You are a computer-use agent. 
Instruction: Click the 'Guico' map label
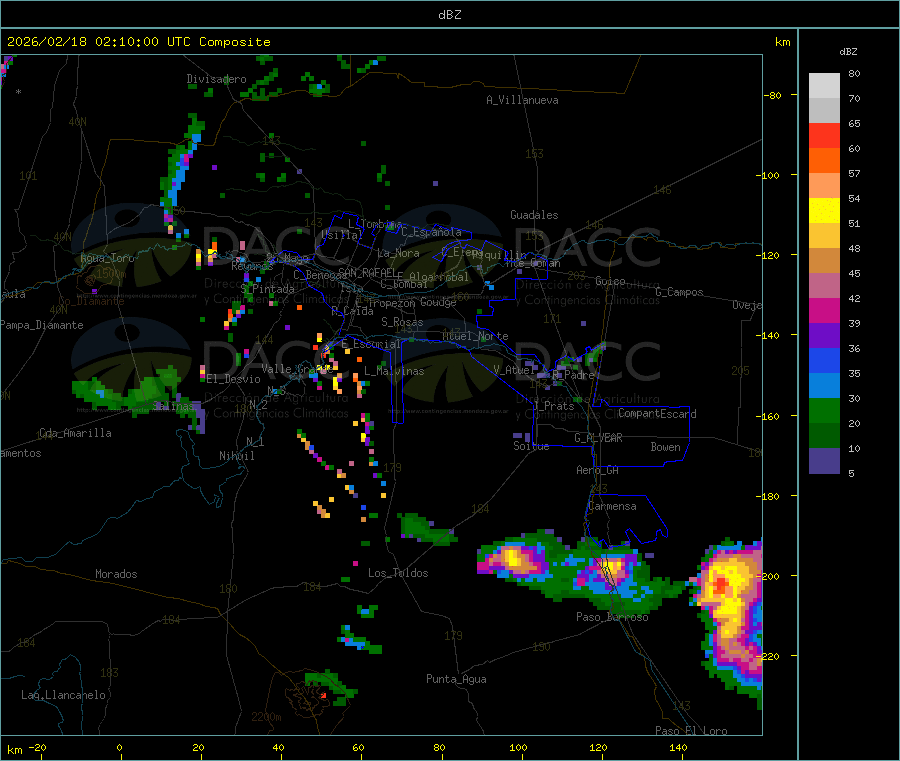click(x=610, y=281)
